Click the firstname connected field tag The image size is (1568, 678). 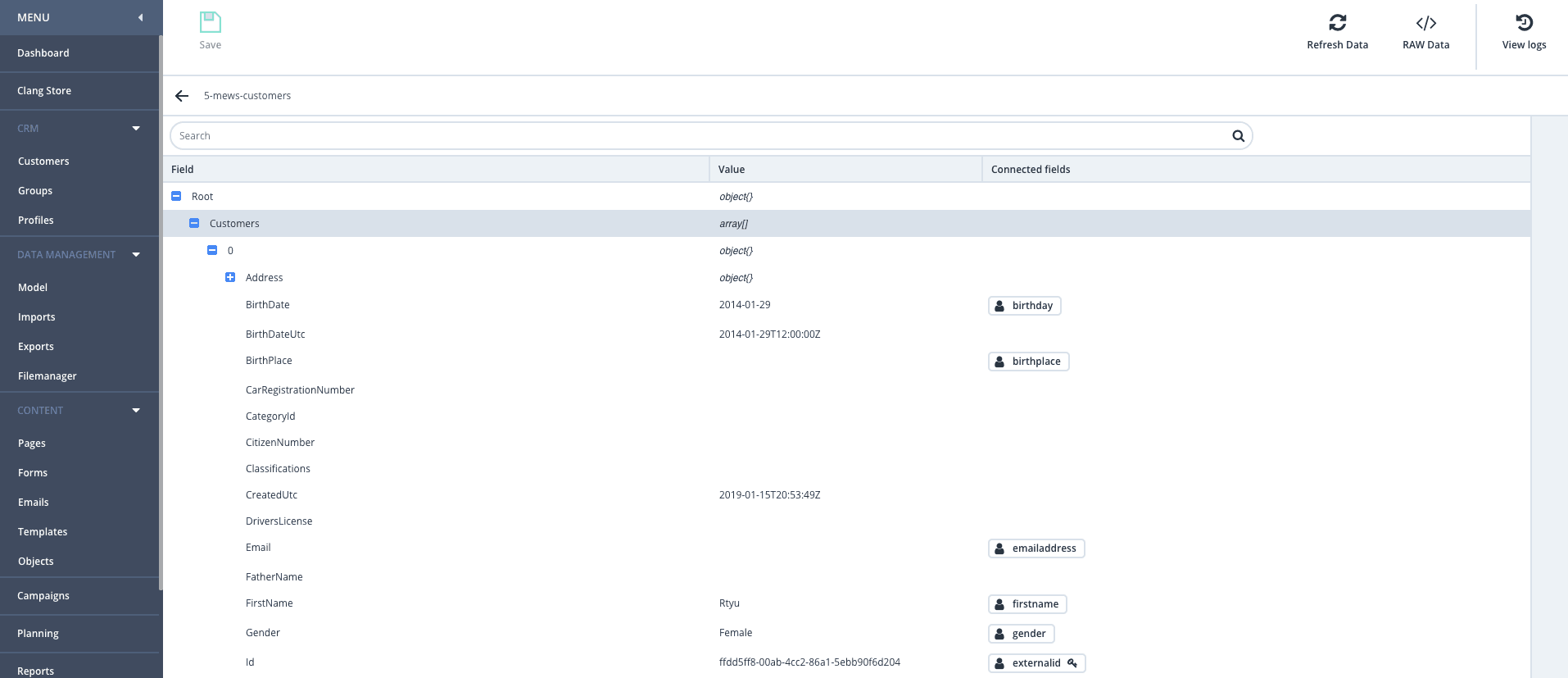click(1027, 604)
